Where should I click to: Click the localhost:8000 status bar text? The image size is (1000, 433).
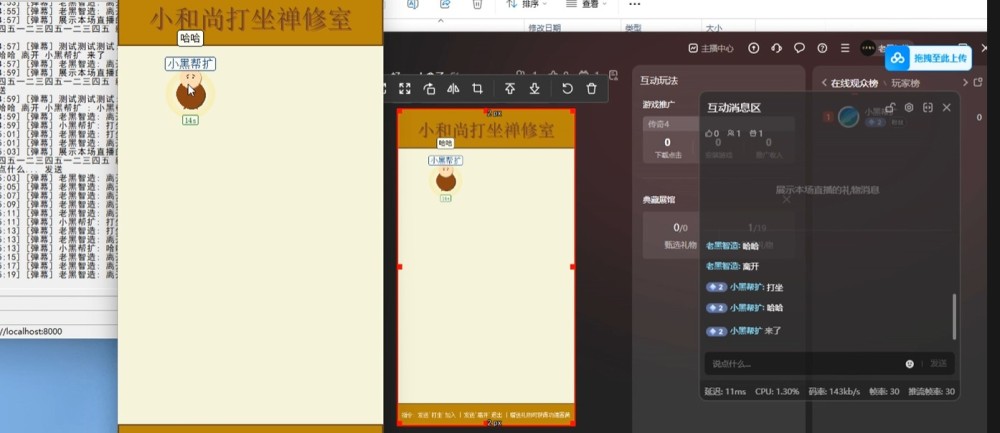(31, 332)
